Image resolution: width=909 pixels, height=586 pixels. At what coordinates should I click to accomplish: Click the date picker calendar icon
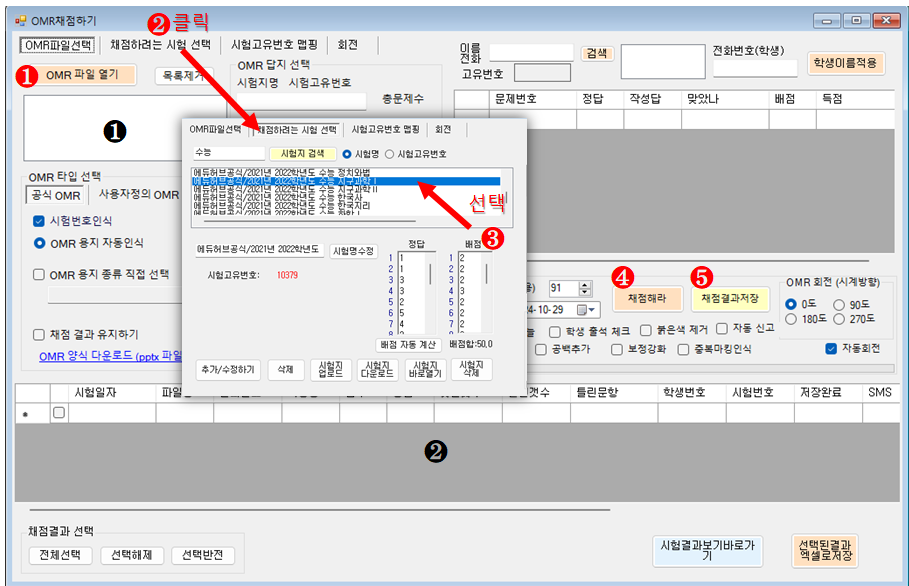point(582,309)
